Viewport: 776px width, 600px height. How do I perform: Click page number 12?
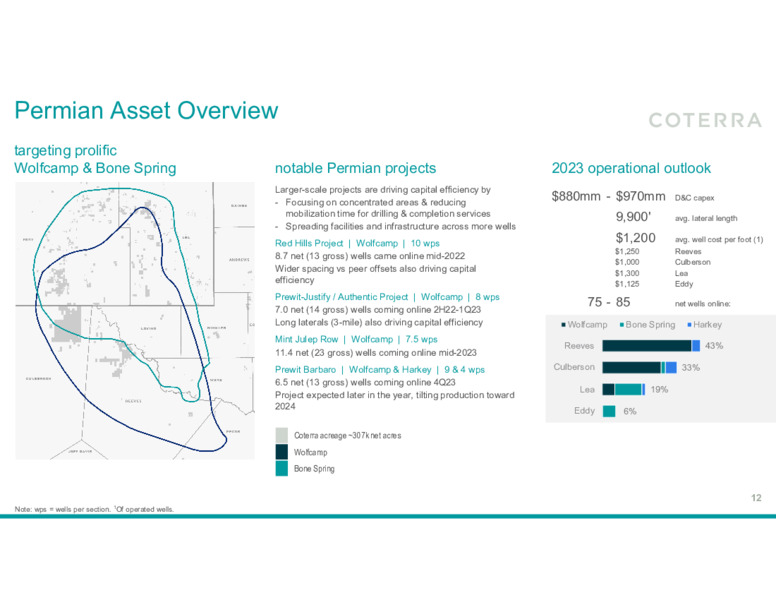pyautogui.click(x=756, y=498)
